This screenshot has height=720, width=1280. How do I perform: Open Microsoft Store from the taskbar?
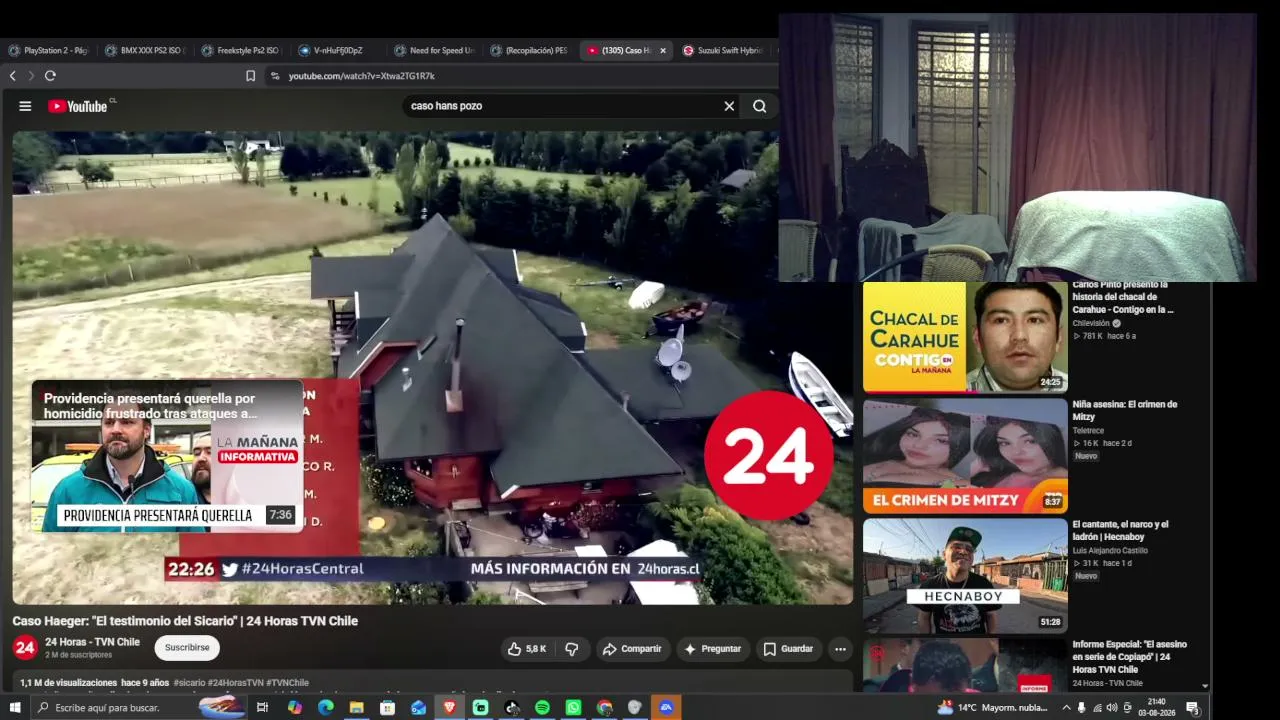click(x=387, y=708)
